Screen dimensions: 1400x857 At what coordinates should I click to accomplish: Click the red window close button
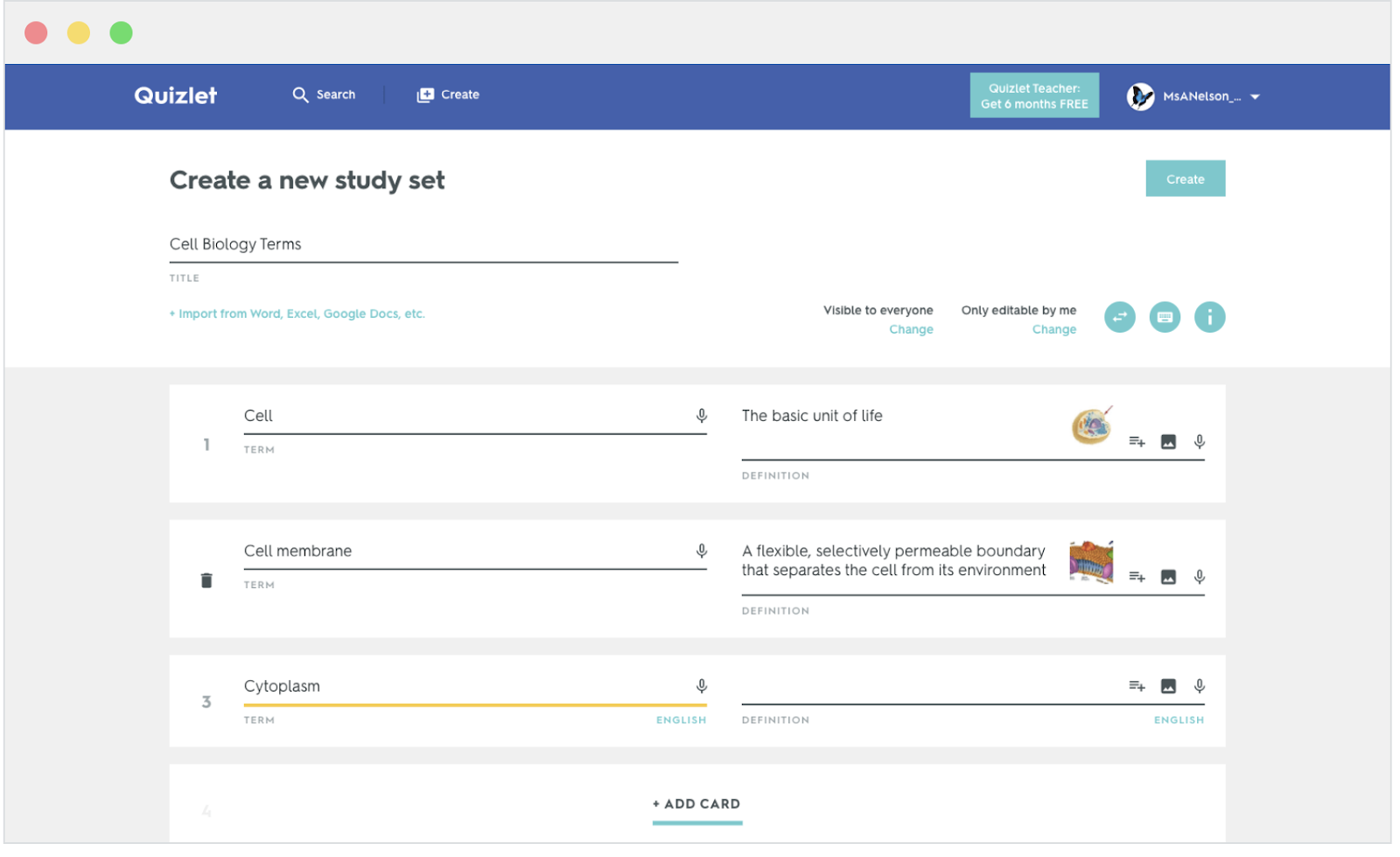tap(36, 32)
